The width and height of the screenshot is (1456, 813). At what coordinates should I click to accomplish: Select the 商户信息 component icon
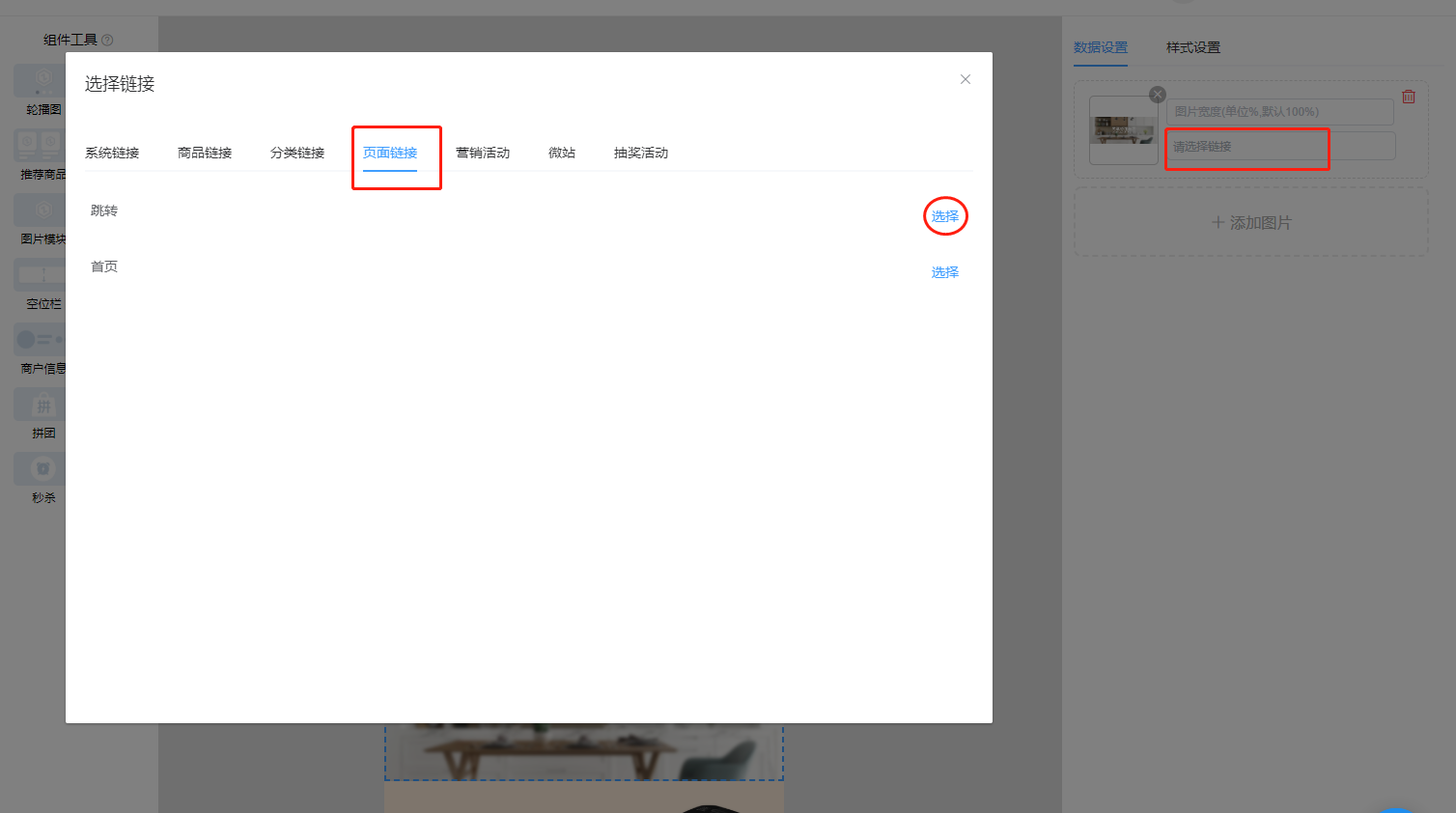click(x=41, y=339)
